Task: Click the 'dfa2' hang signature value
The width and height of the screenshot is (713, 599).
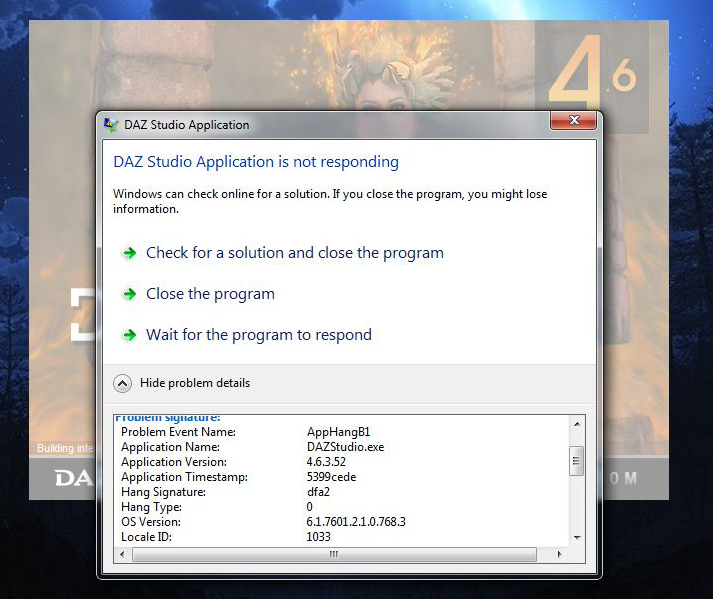Action: pyautogui.click(x=318, y=492)
